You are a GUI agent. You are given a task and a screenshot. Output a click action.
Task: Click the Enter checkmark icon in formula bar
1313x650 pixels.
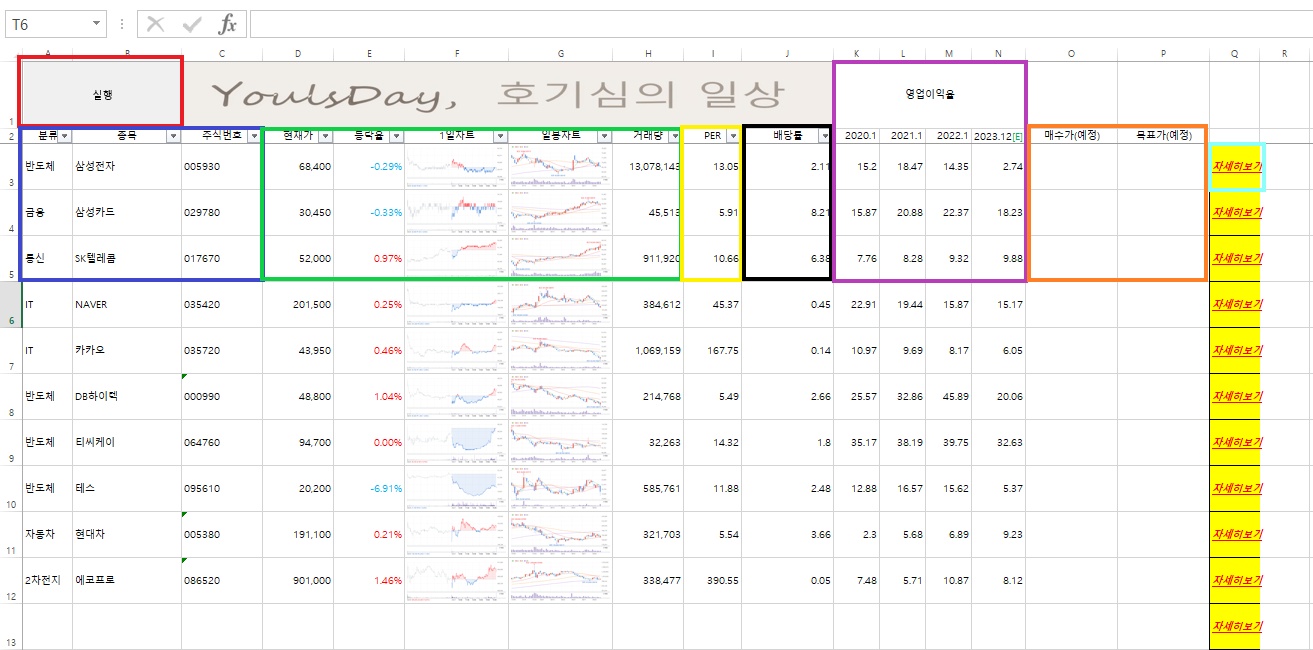click(x=192, y=24)
